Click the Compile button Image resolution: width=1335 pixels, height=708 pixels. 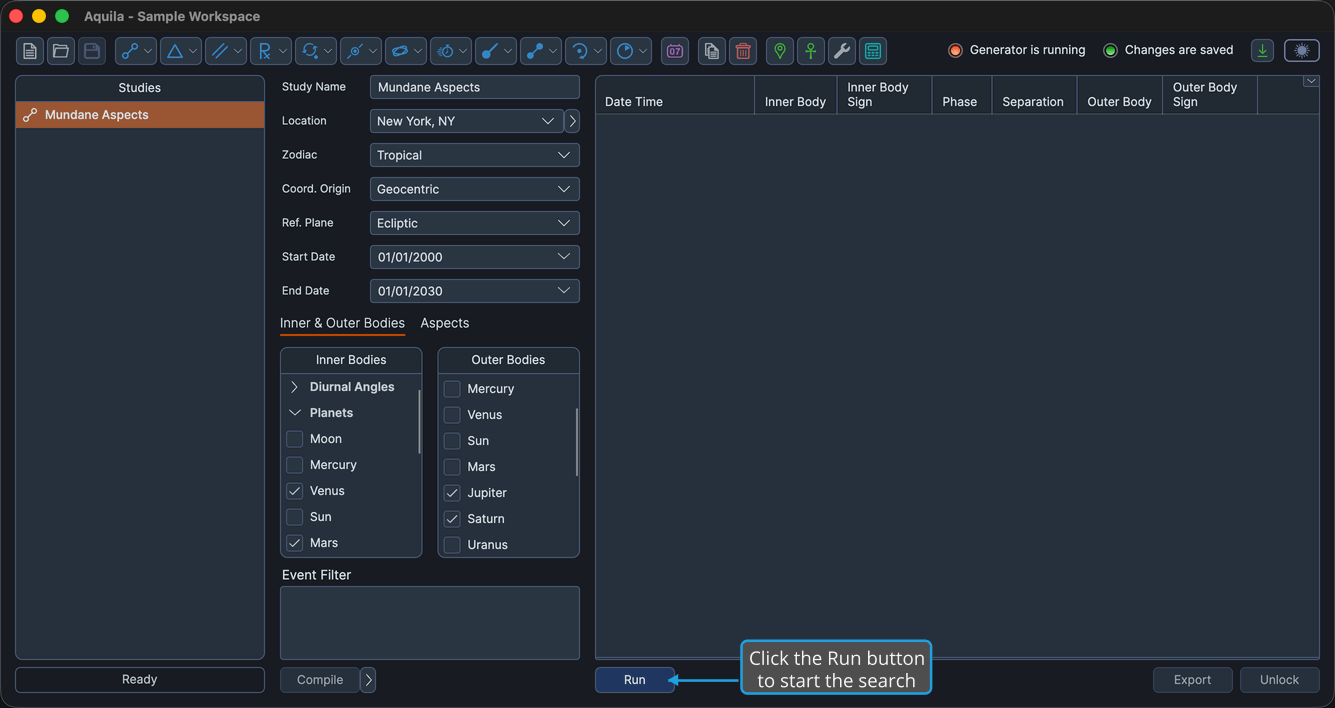tap(320, 680)
